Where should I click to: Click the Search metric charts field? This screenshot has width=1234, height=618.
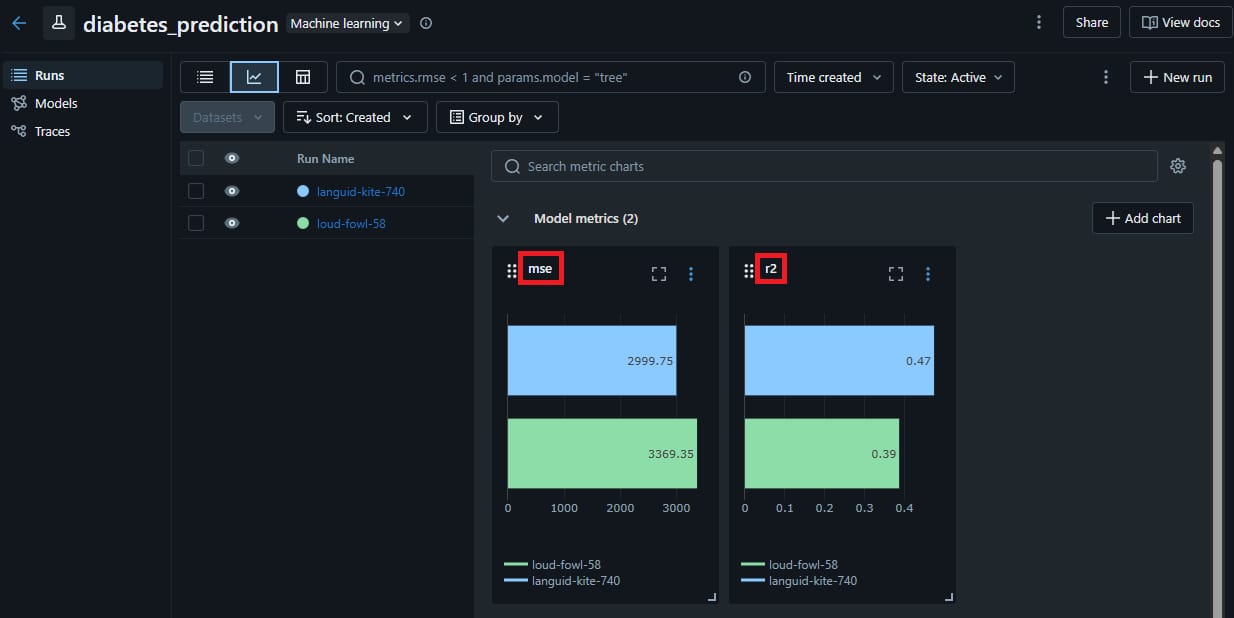point(823,166)
